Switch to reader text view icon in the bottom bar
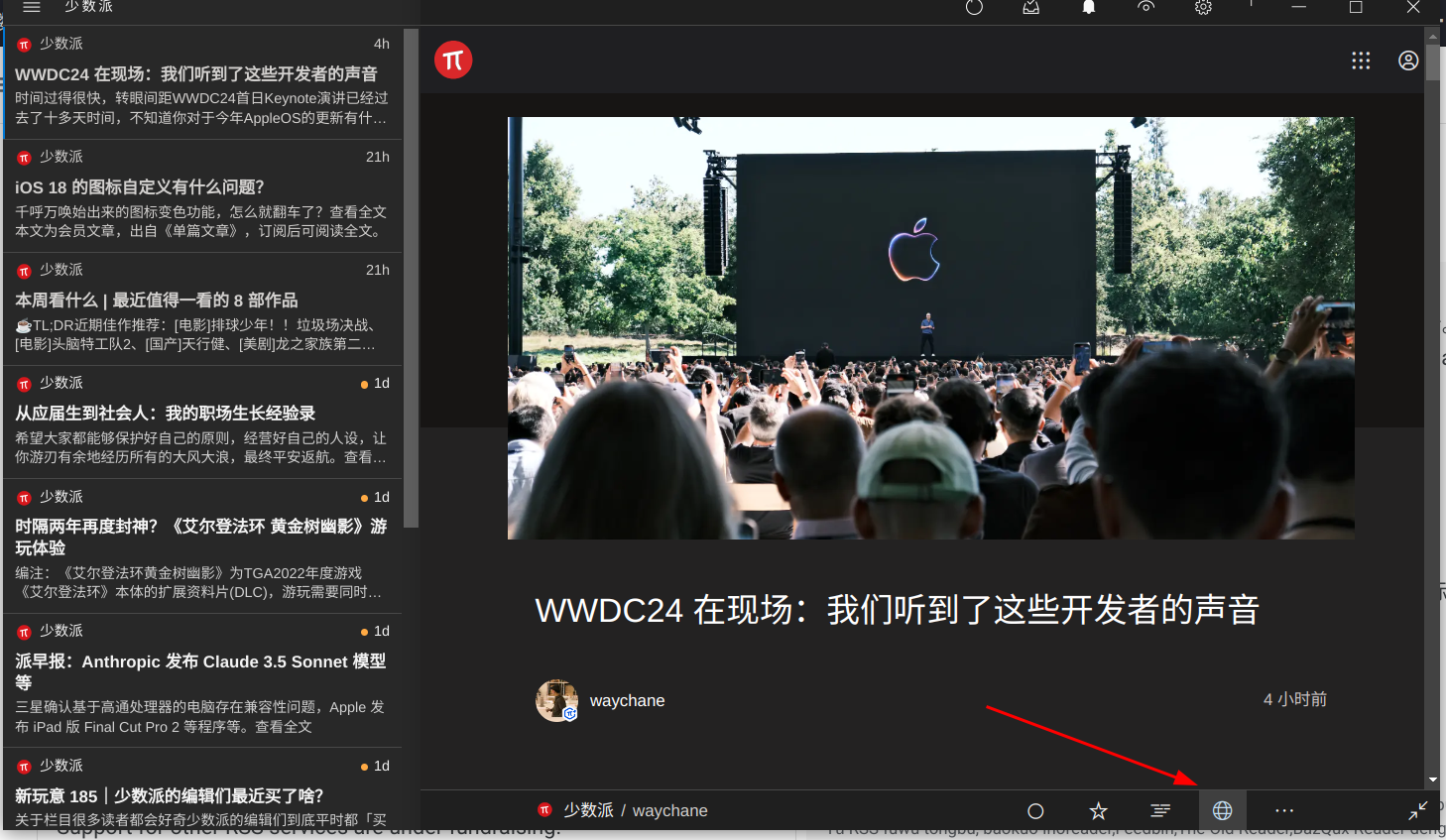This screenshot has height=840, width=1446. [1160, 811]
